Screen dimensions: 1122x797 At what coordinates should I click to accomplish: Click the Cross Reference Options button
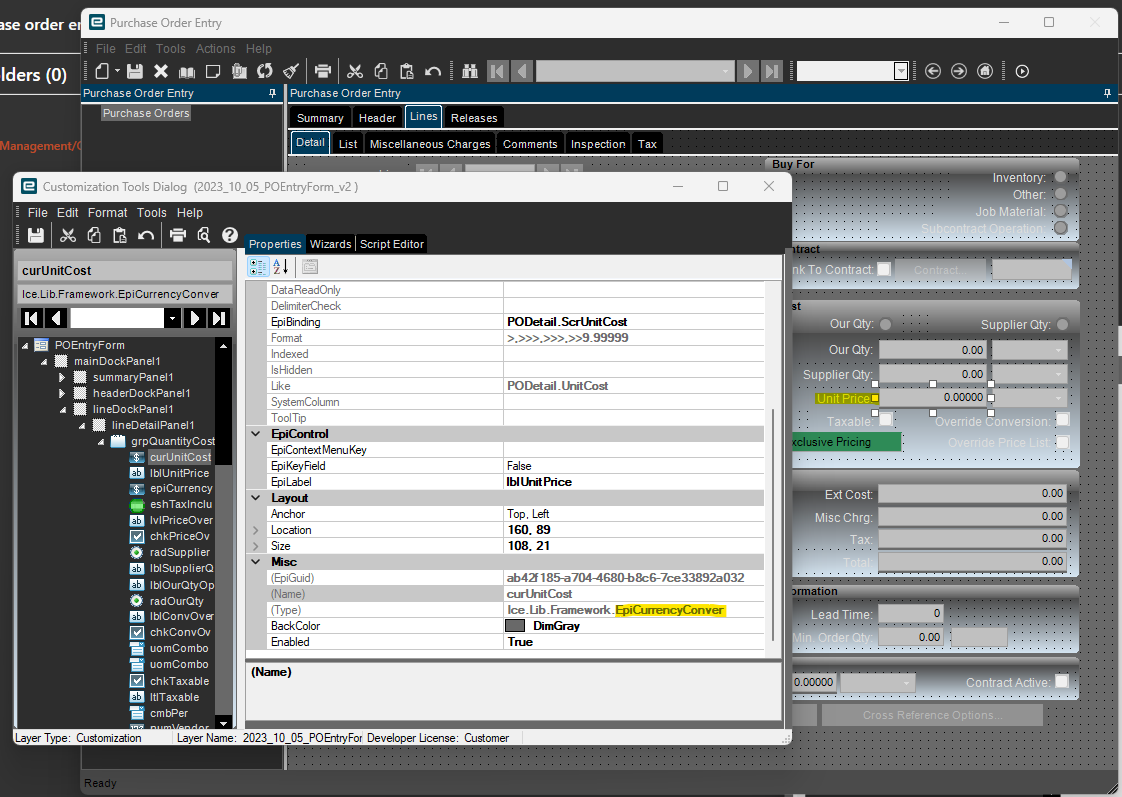click(x=931, y=715)
